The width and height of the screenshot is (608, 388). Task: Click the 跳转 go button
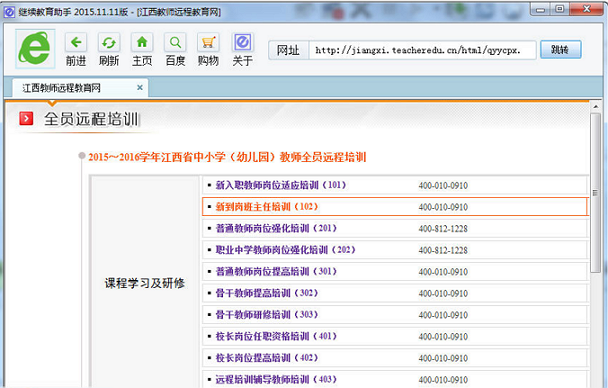tap(561, 50)
